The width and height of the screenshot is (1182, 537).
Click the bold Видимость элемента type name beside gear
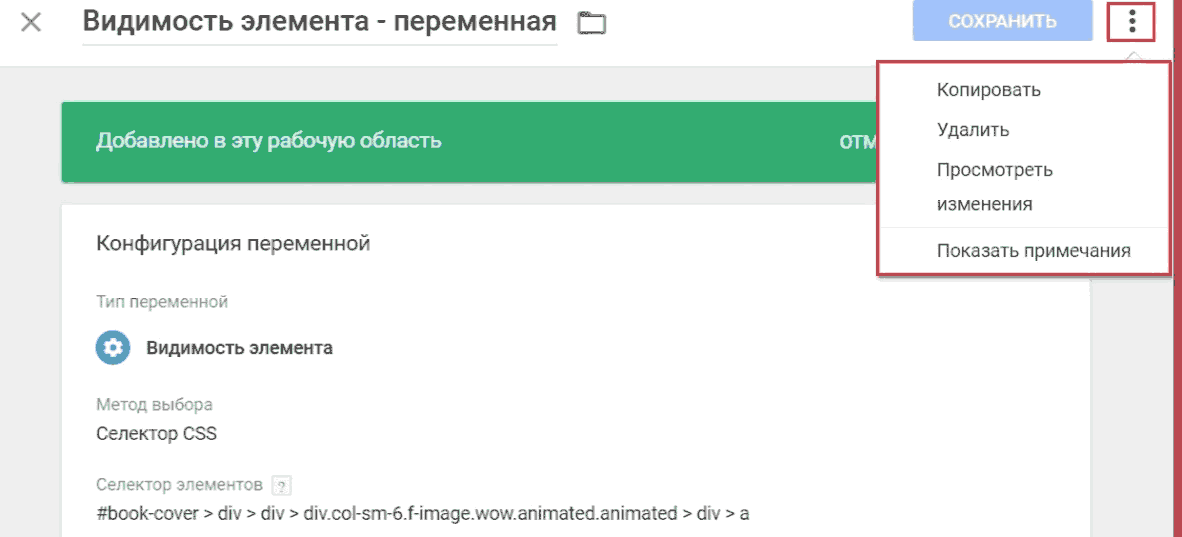click(239, 348)
